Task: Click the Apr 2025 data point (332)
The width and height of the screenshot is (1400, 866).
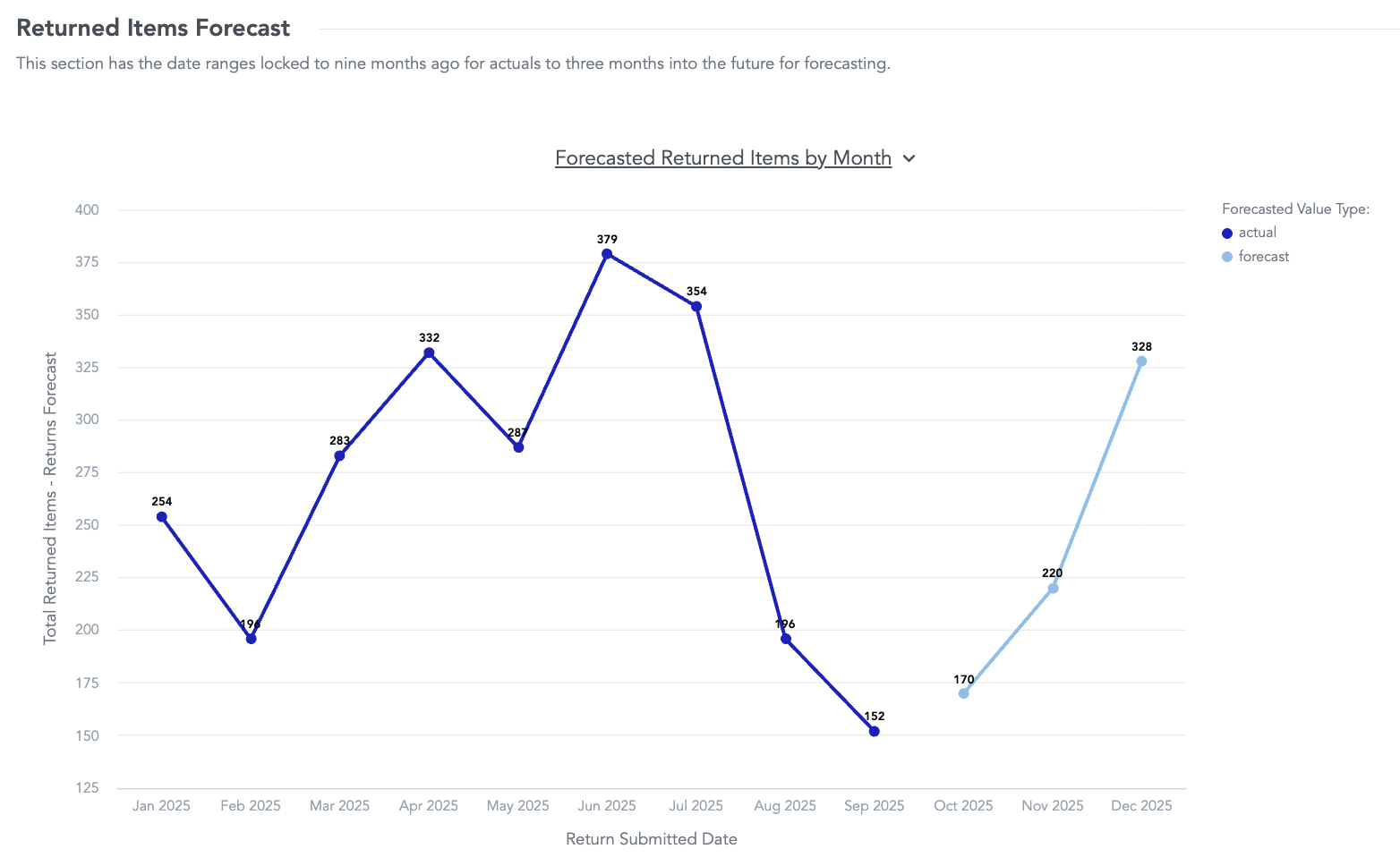Action: click(x=429, y=353)
